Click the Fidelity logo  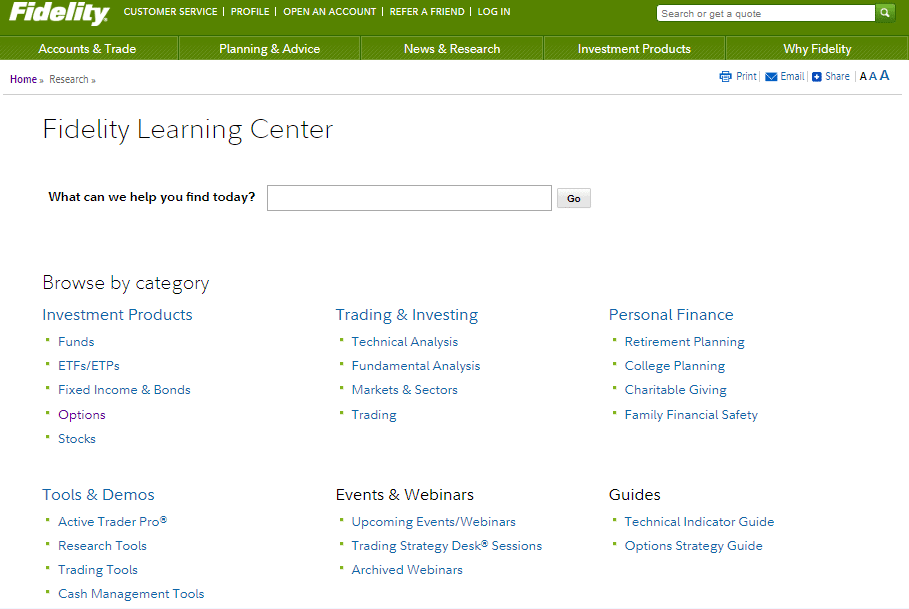point(59,13)
